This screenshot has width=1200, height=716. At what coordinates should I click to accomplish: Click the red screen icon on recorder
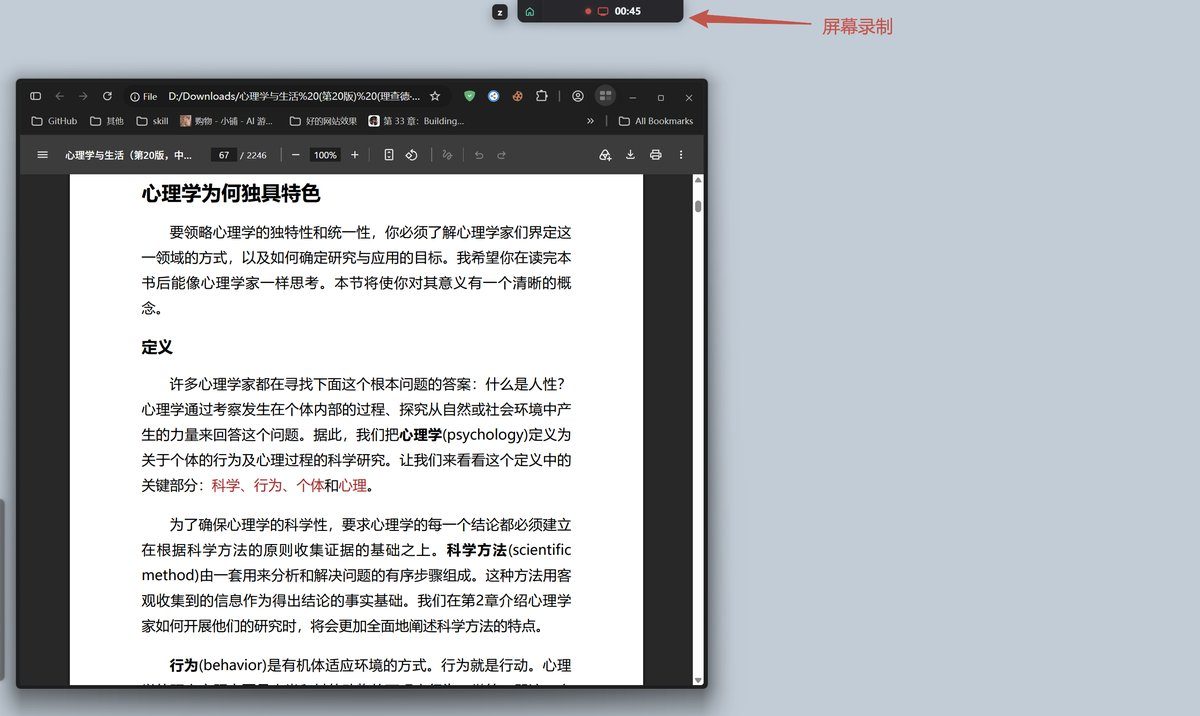(603, 11)
